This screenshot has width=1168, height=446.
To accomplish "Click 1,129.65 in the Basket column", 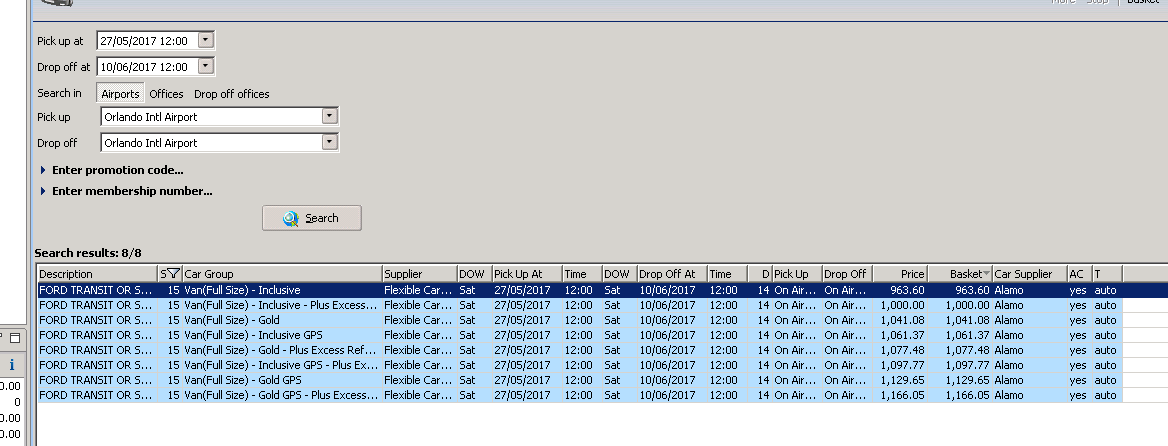I will tap(968, 380).
